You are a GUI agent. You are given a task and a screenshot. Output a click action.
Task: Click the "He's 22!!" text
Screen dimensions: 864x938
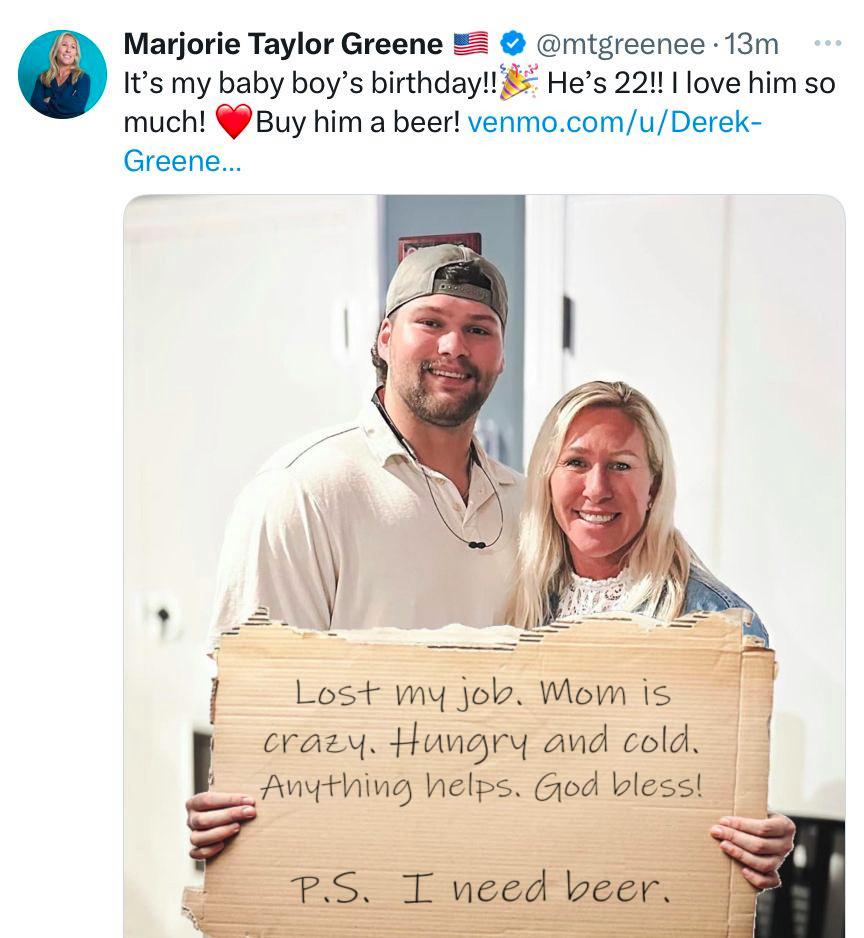[x=604, y=83]
